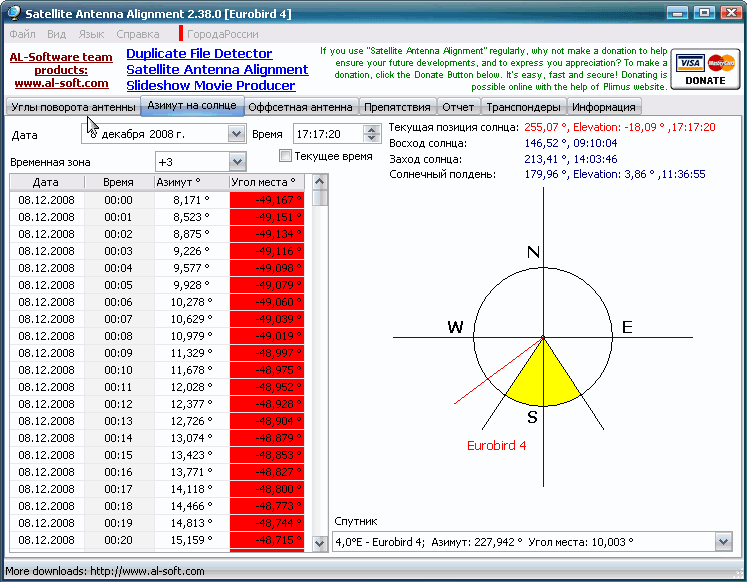Click the time spinner up arrow

pos(371,129)
